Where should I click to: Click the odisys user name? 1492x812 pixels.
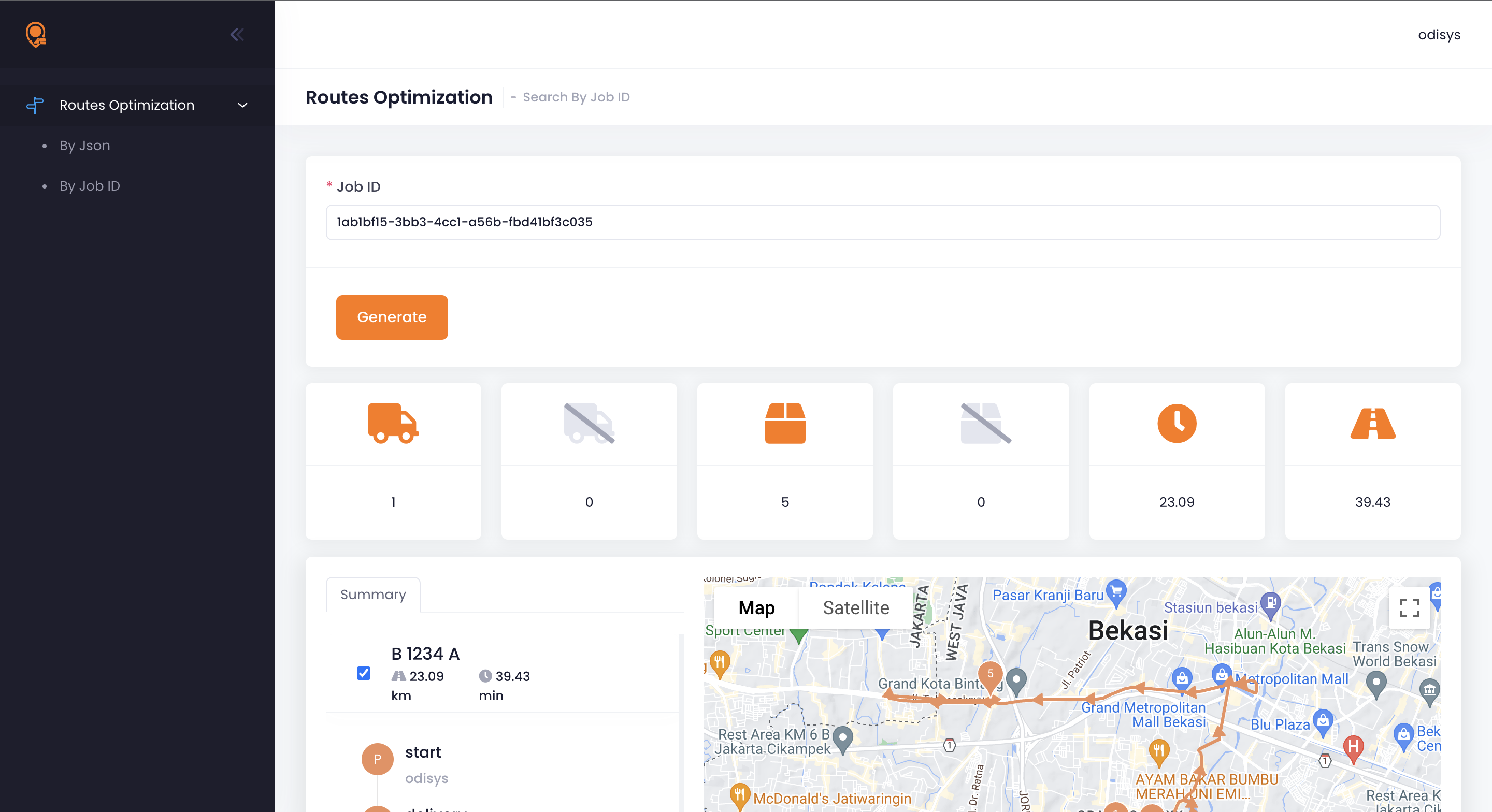pyautogui.click(x=1438, y=35)
